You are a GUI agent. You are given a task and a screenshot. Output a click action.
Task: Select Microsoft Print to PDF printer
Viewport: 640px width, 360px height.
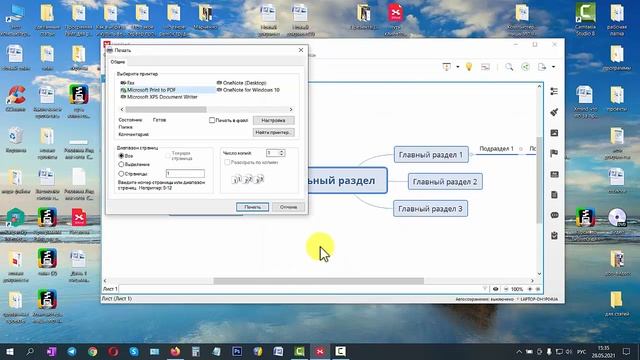[x=148, y=90]
